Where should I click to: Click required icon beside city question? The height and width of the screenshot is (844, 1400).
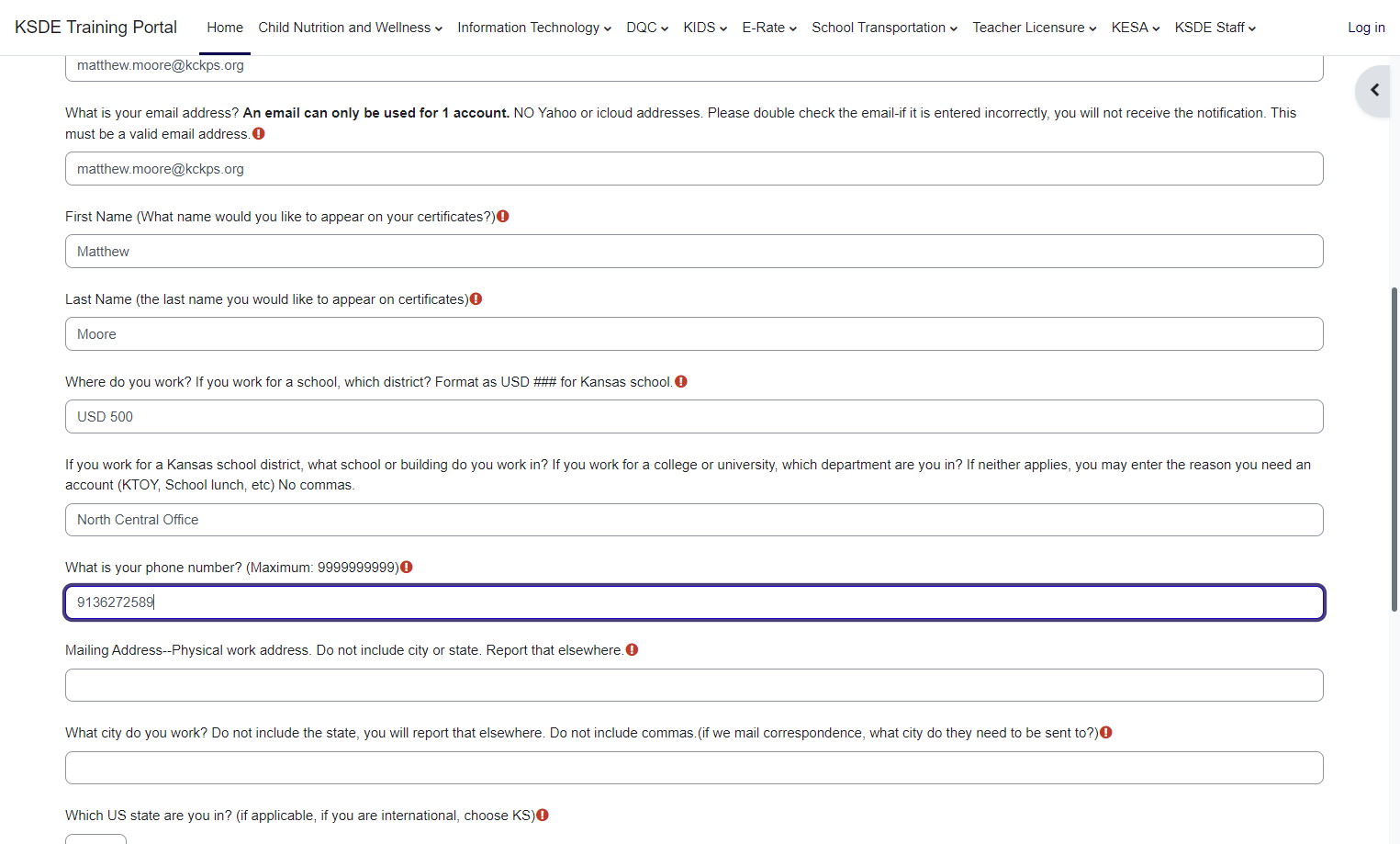[x=1106, y=733]
